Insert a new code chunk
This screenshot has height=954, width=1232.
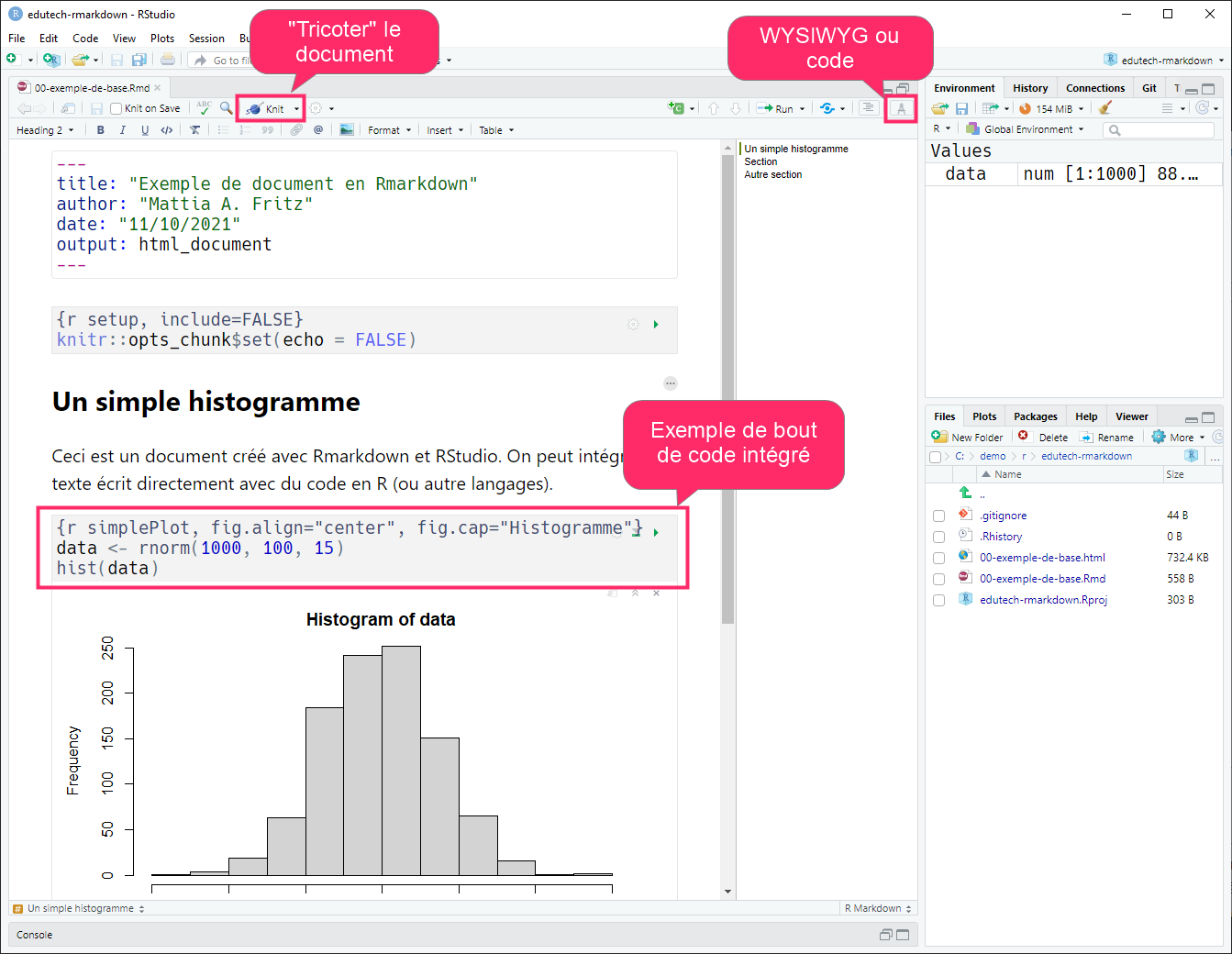tap(677, 108)
